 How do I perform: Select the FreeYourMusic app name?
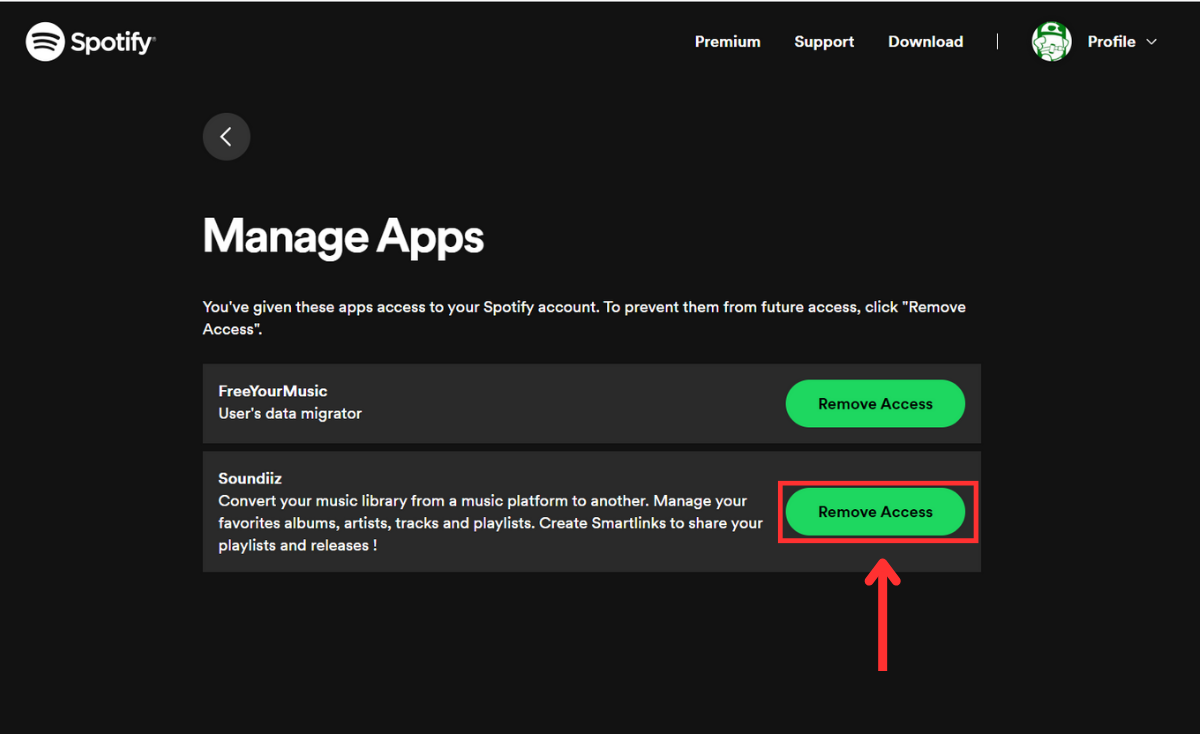[x=273, y=391]
